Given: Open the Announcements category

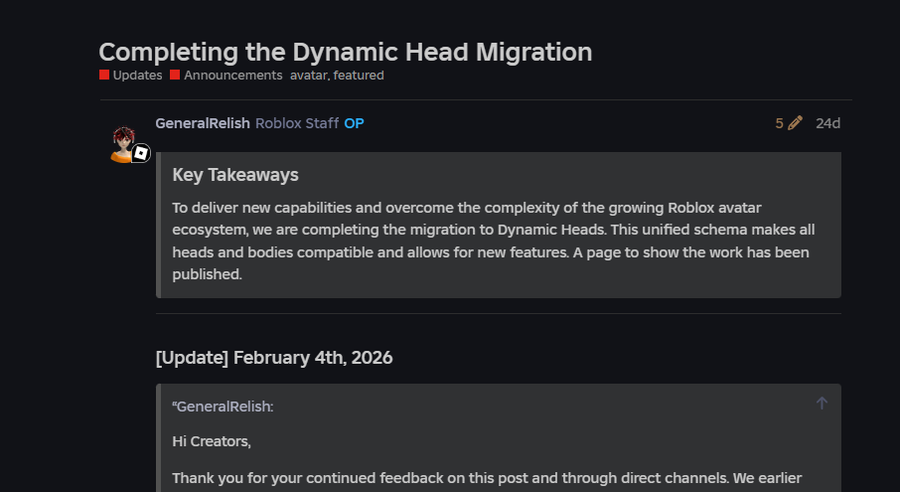Looking at the screenshot, I should [233, 75].
